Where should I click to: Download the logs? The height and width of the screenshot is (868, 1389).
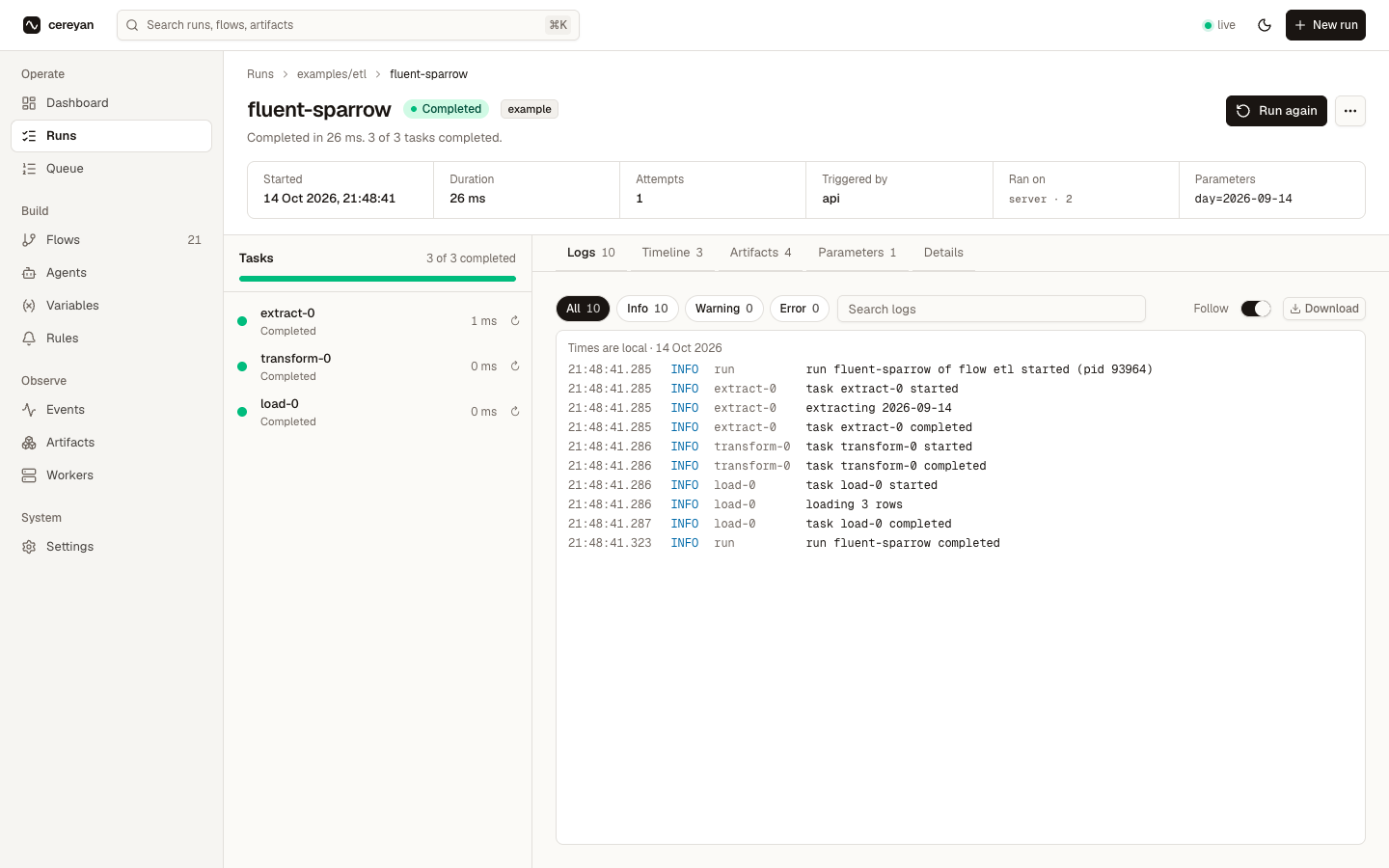[x=1324, y=309]
